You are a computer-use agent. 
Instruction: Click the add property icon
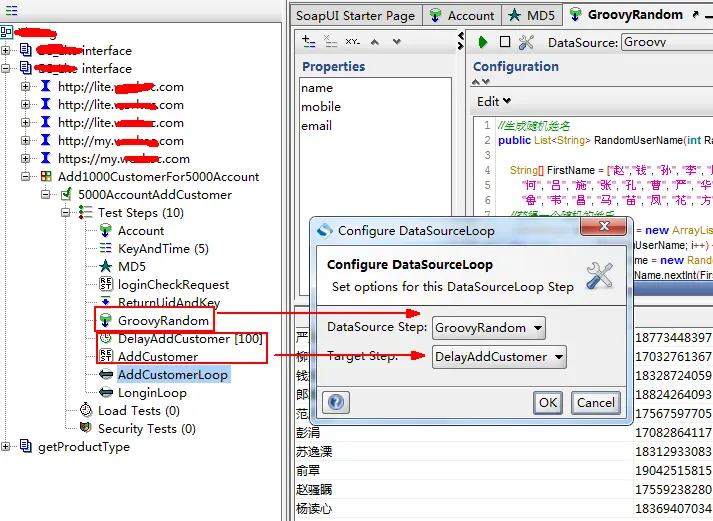coord(308,41)
